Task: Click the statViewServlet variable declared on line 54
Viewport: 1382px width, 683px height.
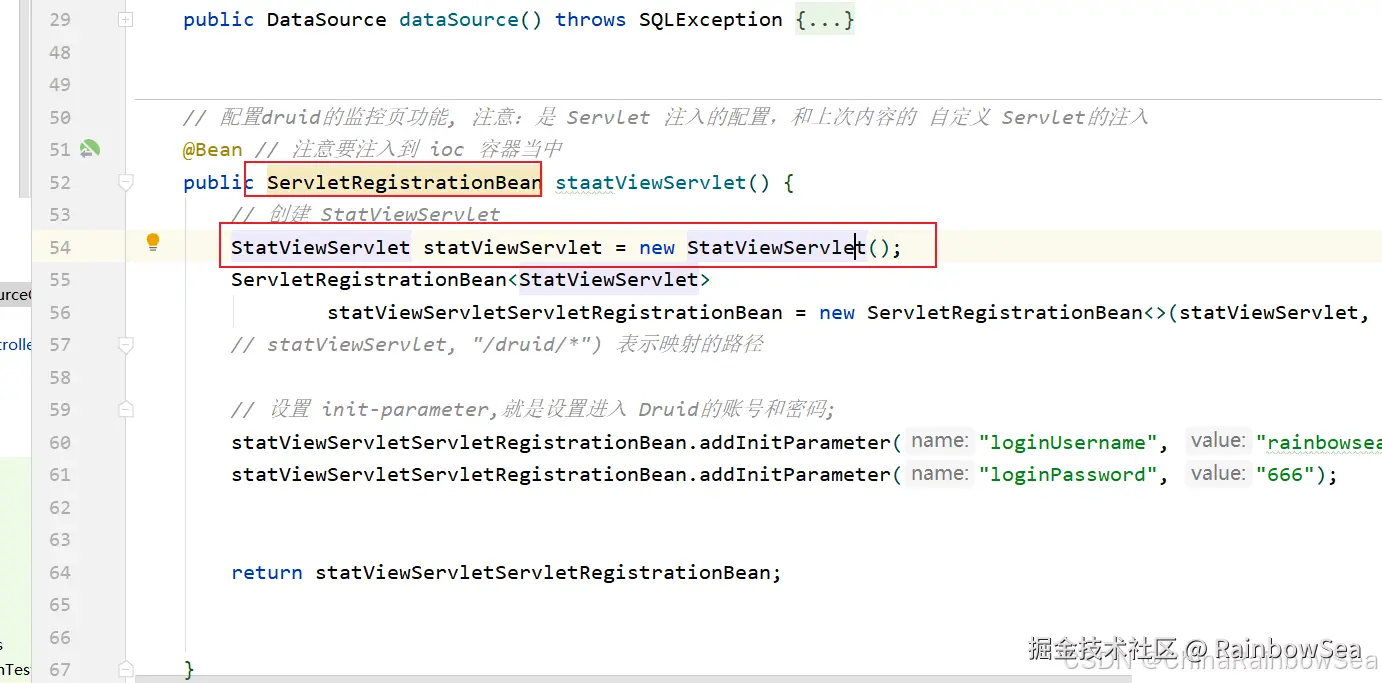Action: 513,247
